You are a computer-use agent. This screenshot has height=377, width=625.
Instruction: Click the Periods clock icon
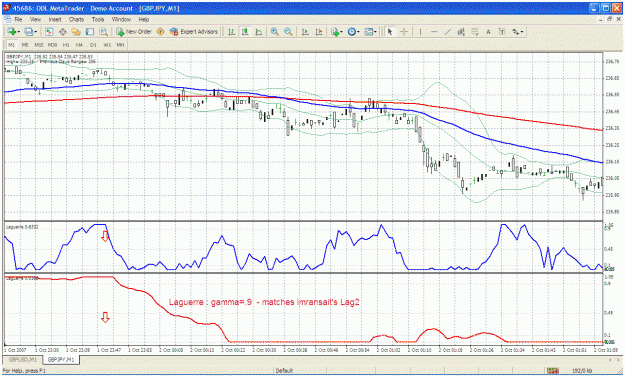coord(352,32)
